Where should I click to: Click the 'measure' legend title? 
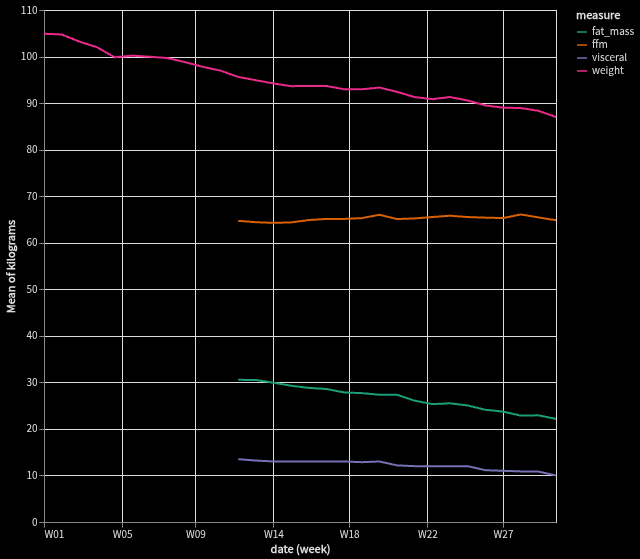(598, 16)
